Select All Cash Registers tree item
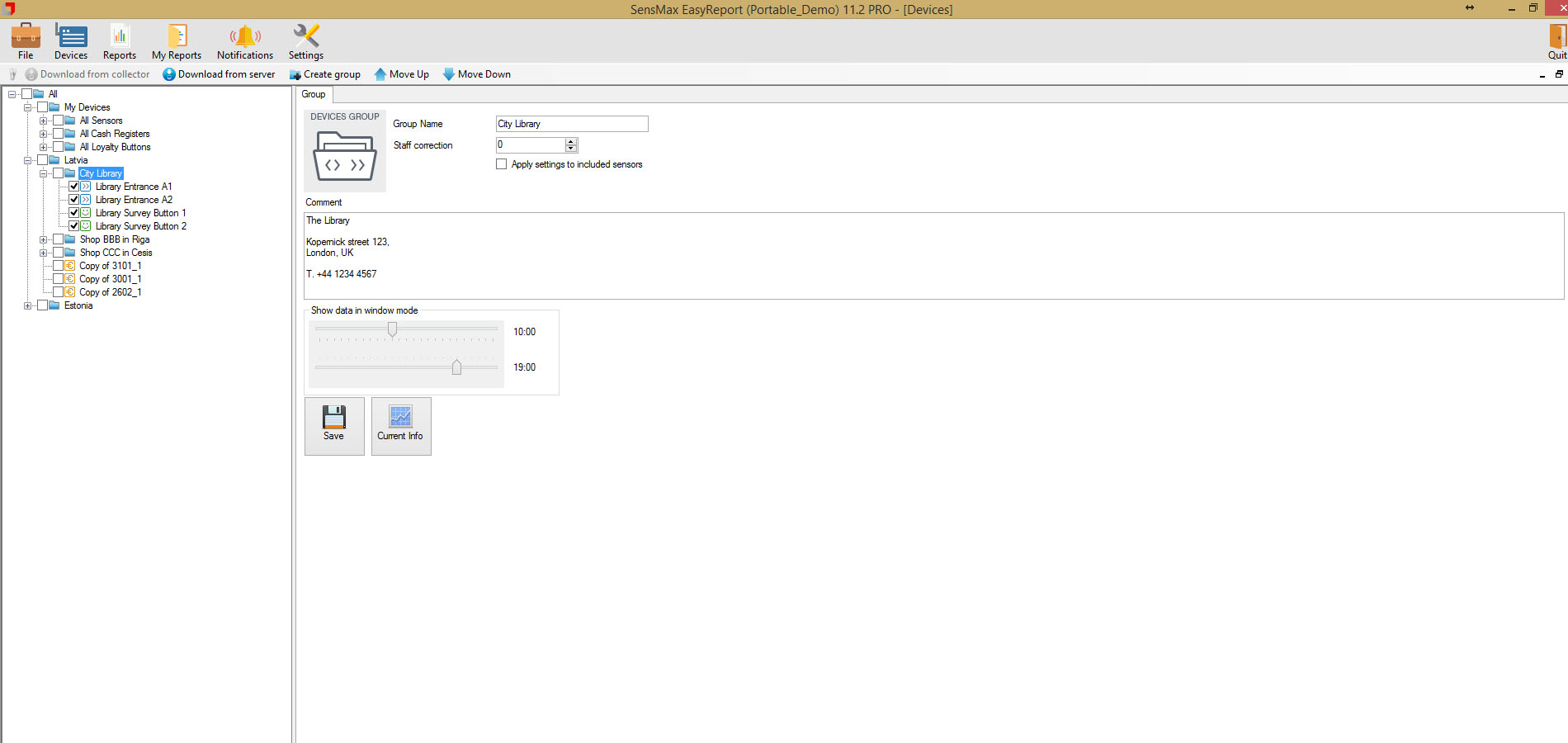The height and width of the screenshot is (743, 1568). pyautogui.click(x=115, y=134)
